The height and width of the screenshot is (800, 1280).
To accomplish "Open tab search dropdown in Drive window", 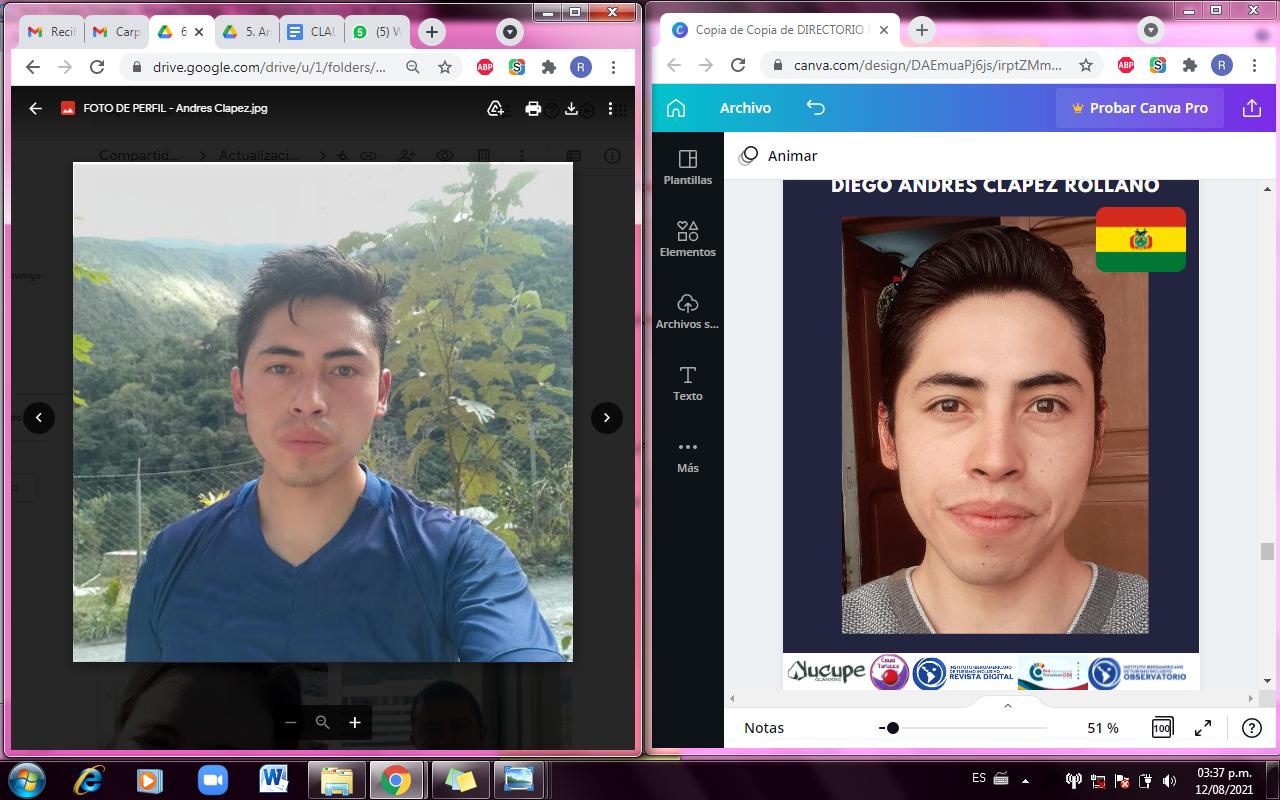I will [511, 32].
